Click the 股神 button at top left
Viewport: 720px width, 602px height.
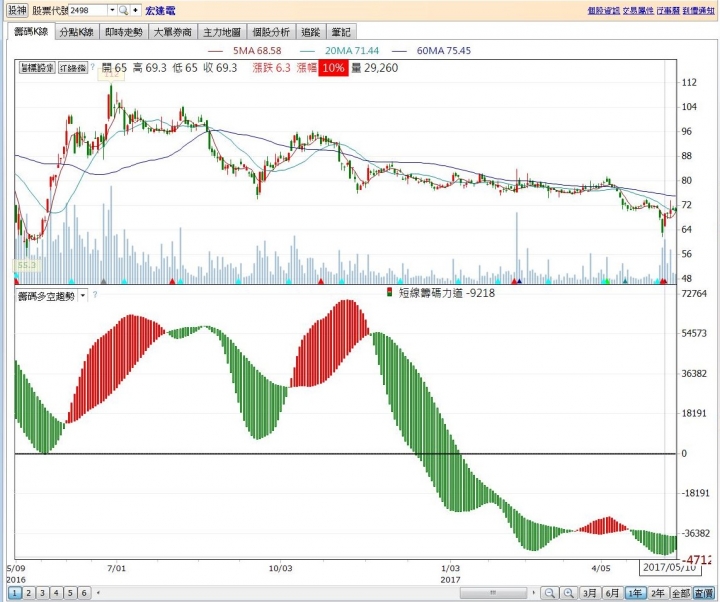click(17, 10)
